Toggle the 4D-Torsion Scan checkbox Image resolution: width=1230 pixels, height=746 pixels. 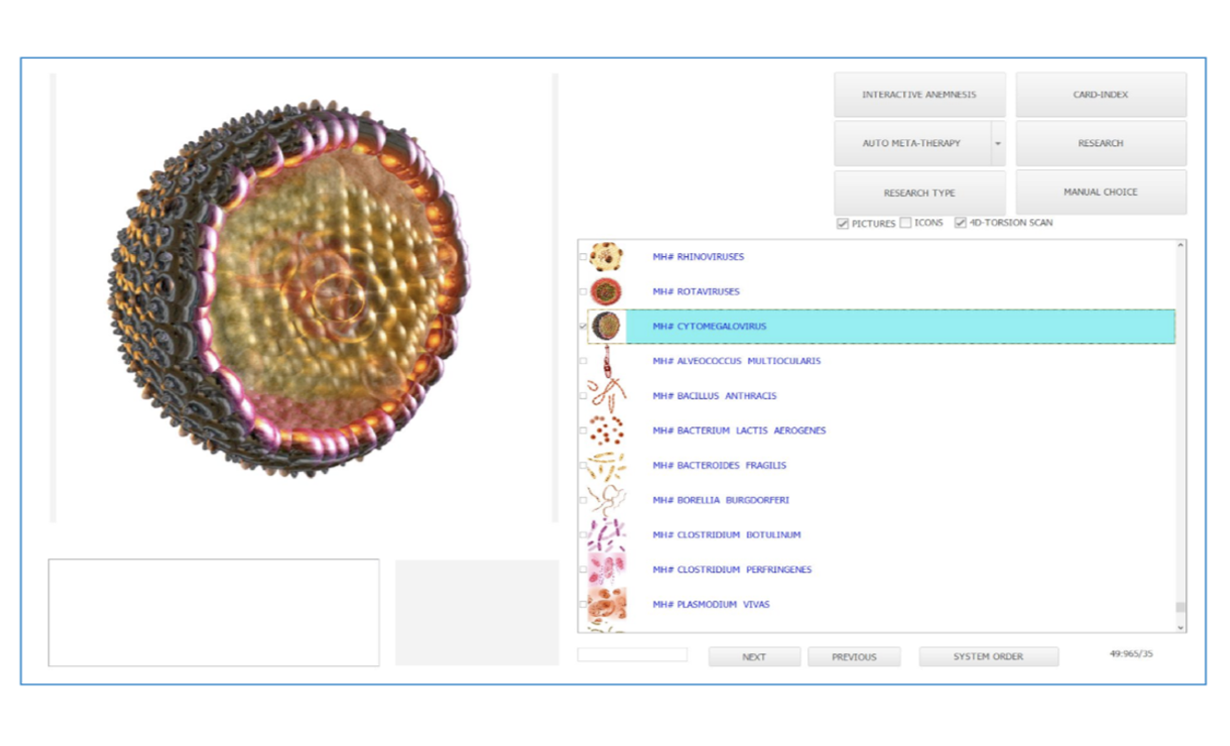click(x=960, y=223)
